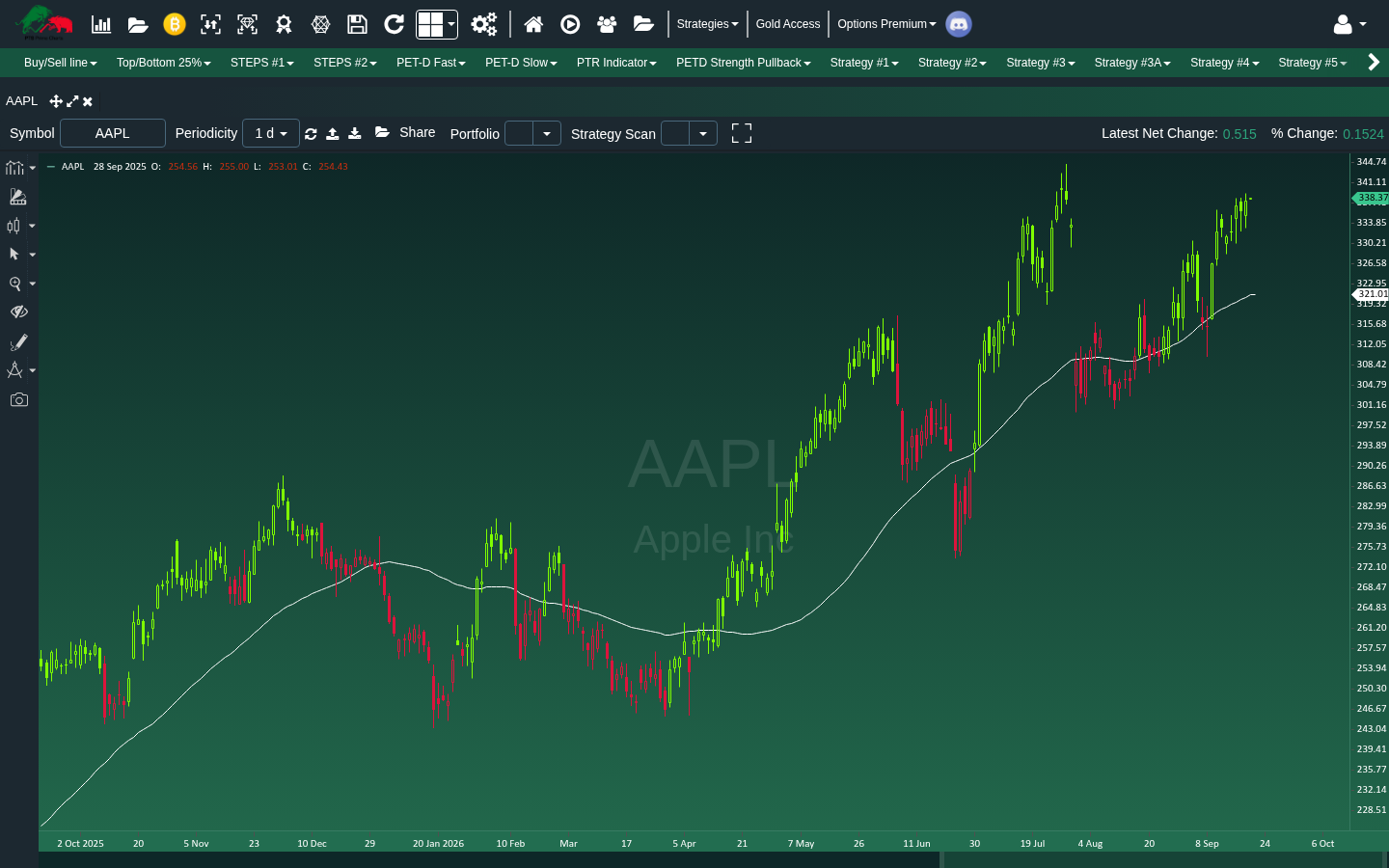Screen dimensions: 1389x868
Task: Open the PTR Indicator menu
Action: click(616, 63)
